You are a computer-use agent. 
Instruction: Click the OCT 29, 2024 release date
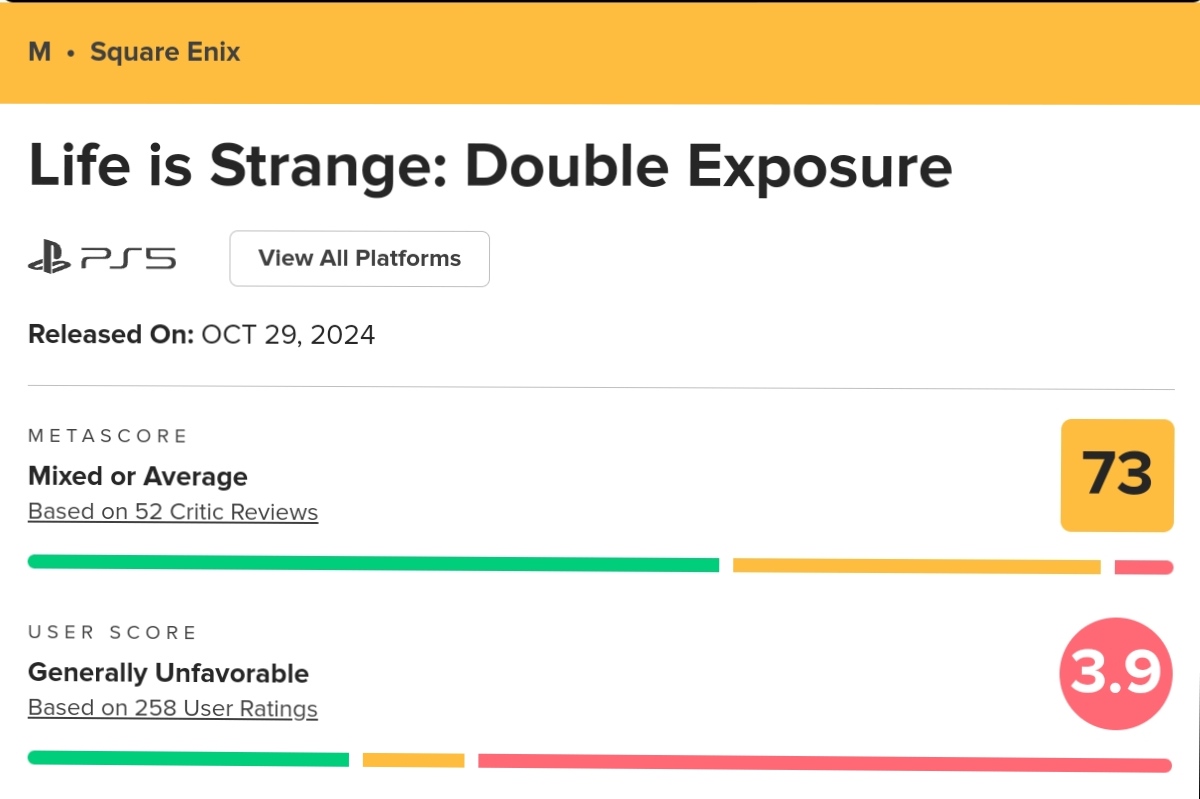288,334
